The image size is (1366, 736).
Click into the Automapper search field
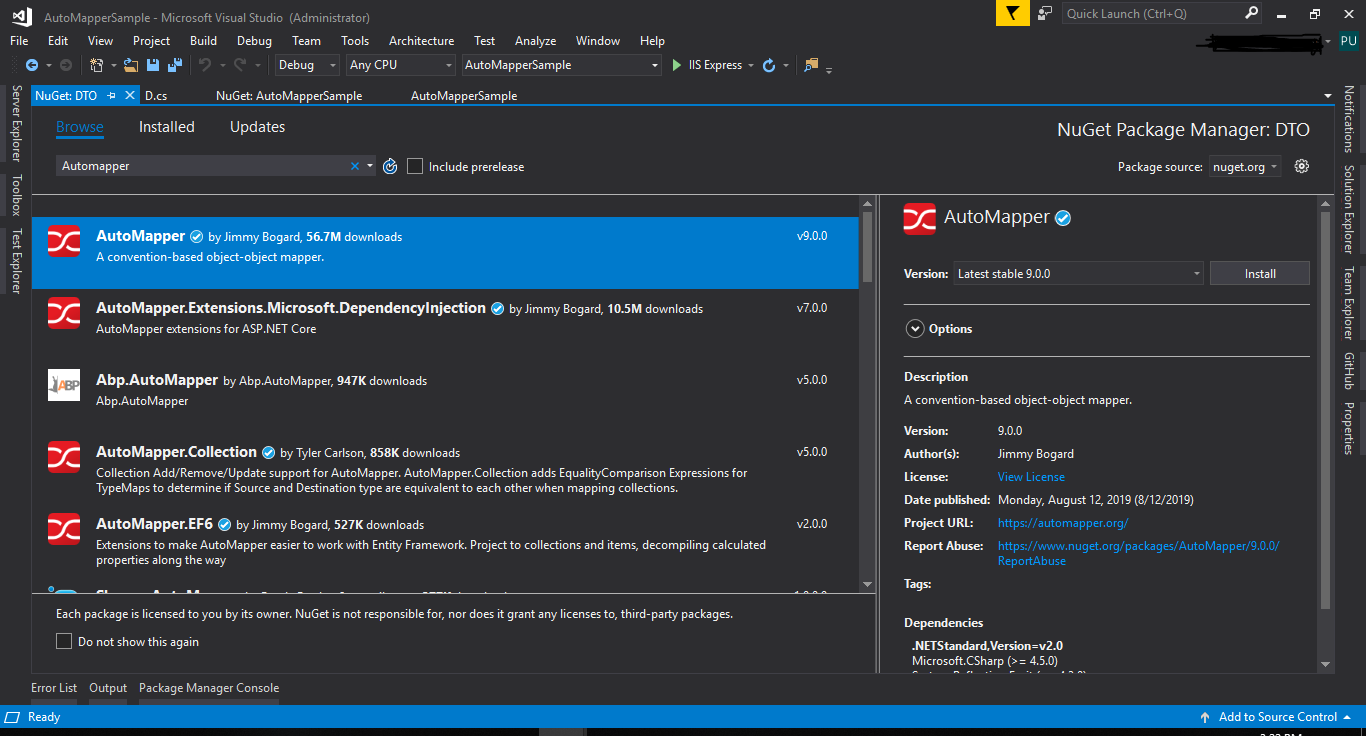coord(203,166)
